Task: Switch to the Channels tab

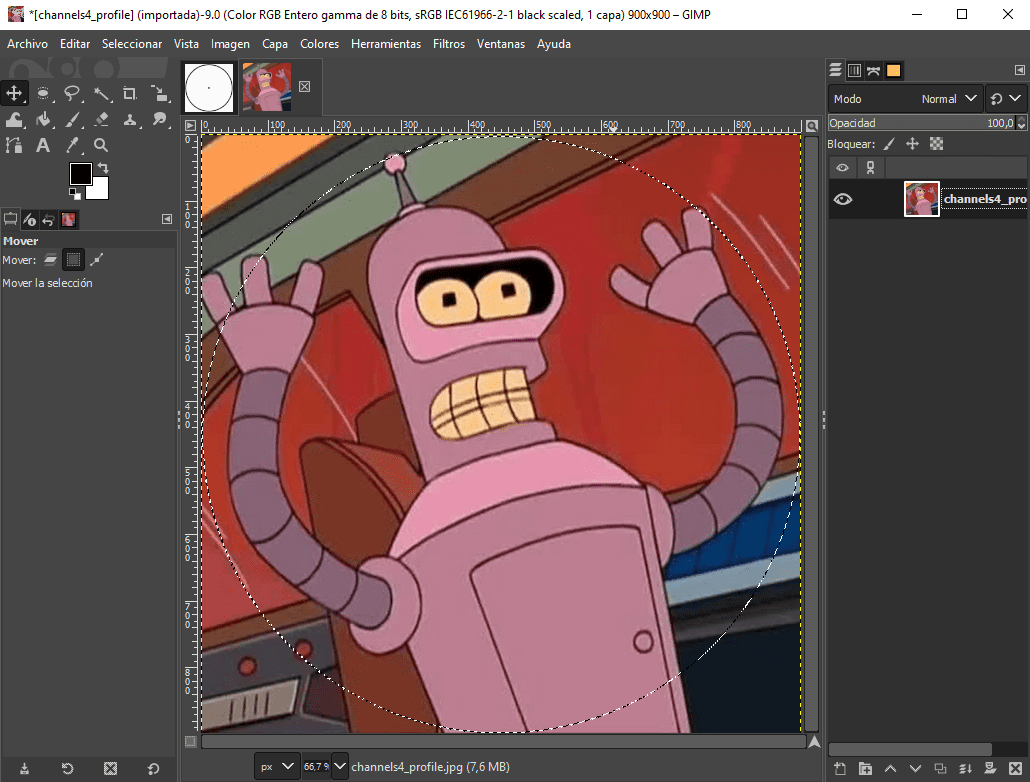Action: [855, 70]
